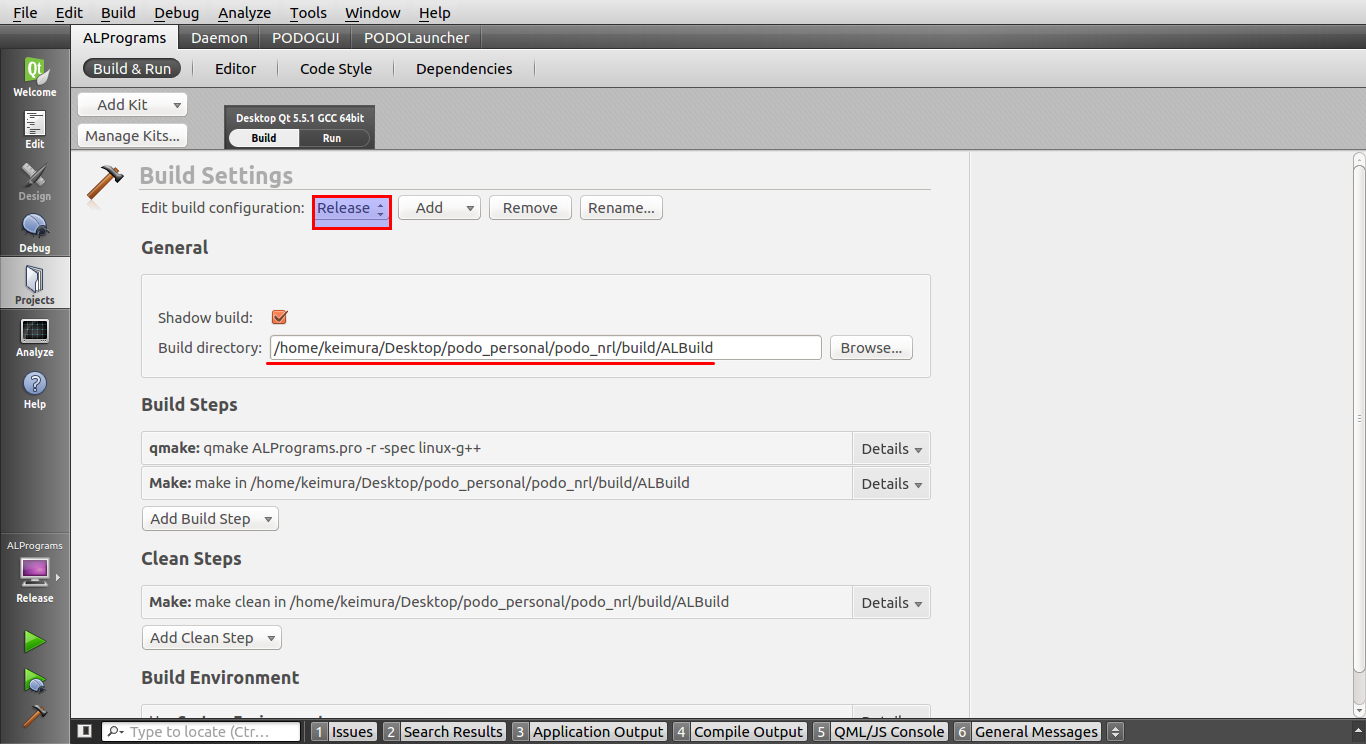This screenshot has width=1366, height=744.
Task: Open the Add Clean Step dropdown
Action: [x=212, y=638]
